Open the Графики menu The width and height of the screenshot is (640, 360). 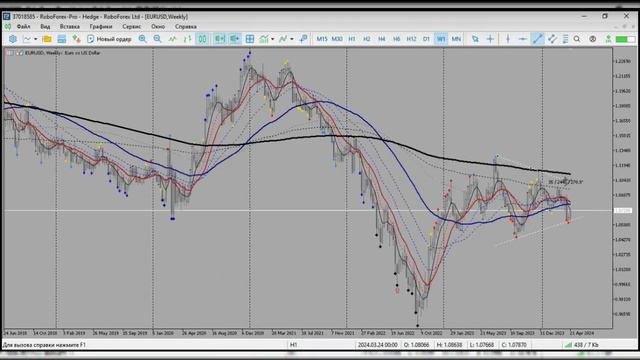click(100, 27)
